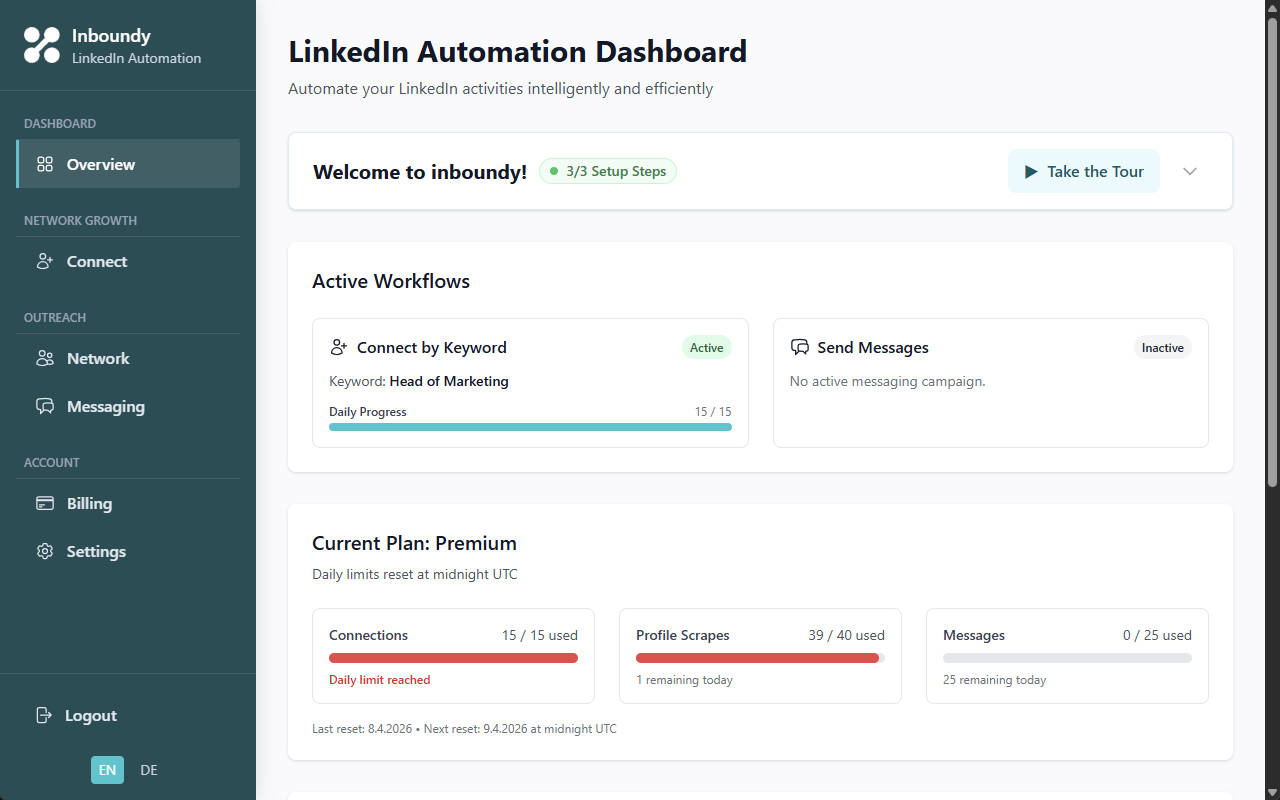Image resolution: width=1280 pixels, height=800 pixels.
Task: Click "No active messaging campaign." text
Action: point(888,381)
